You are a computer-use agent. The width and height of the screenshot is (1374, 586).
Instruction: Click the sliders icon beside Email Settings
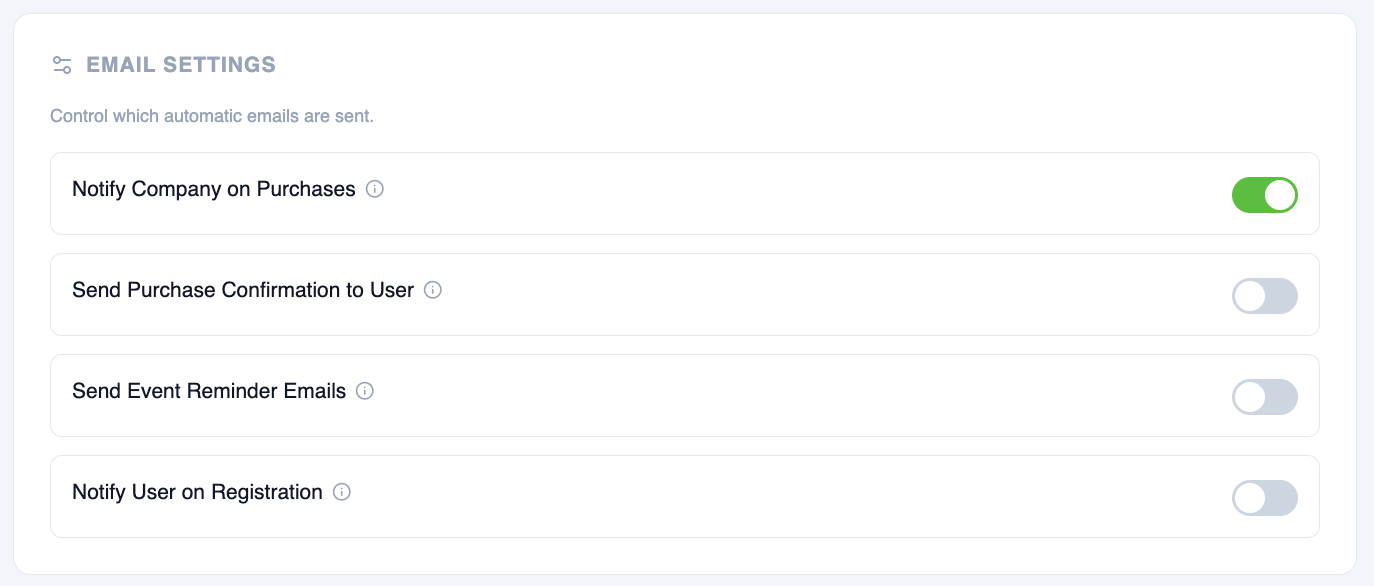coord(62,65)
